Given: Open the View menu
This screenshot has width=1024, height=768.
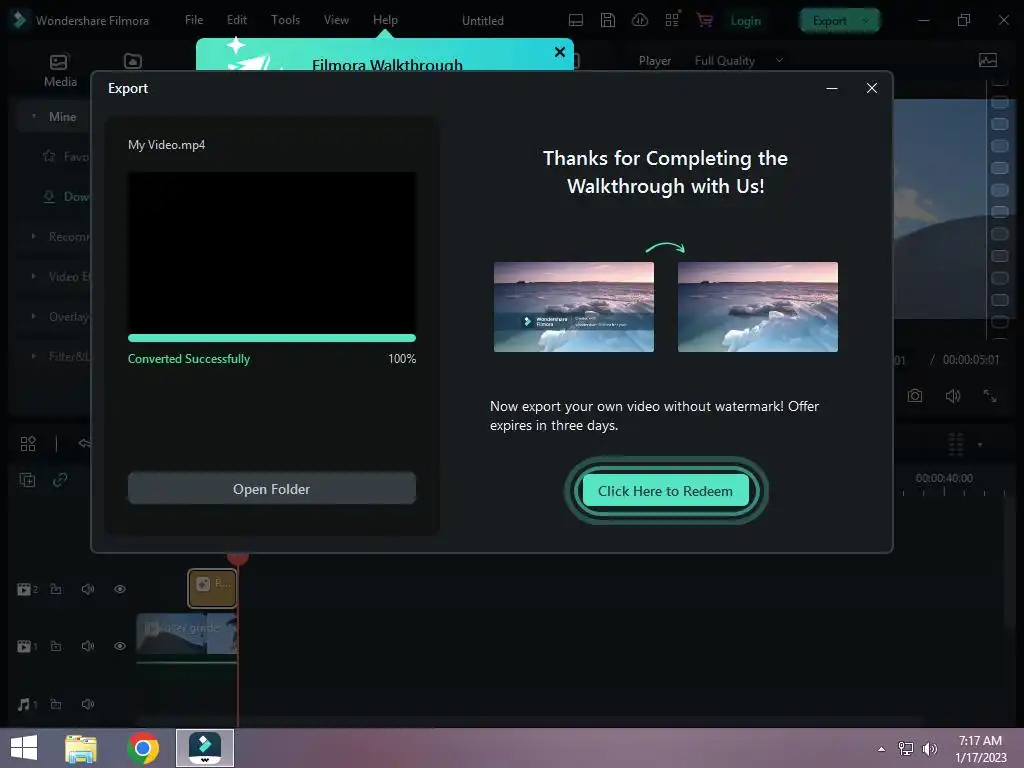Looking at the screenshot, I should coord(336,20).
